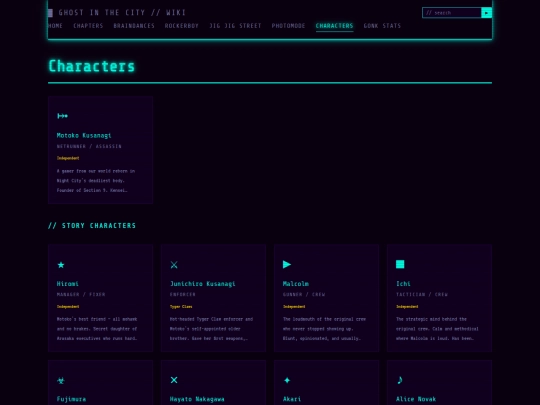This screenshot has height=405, width=540.
Task: Open the Akari character link
Action: click(292, 399)
